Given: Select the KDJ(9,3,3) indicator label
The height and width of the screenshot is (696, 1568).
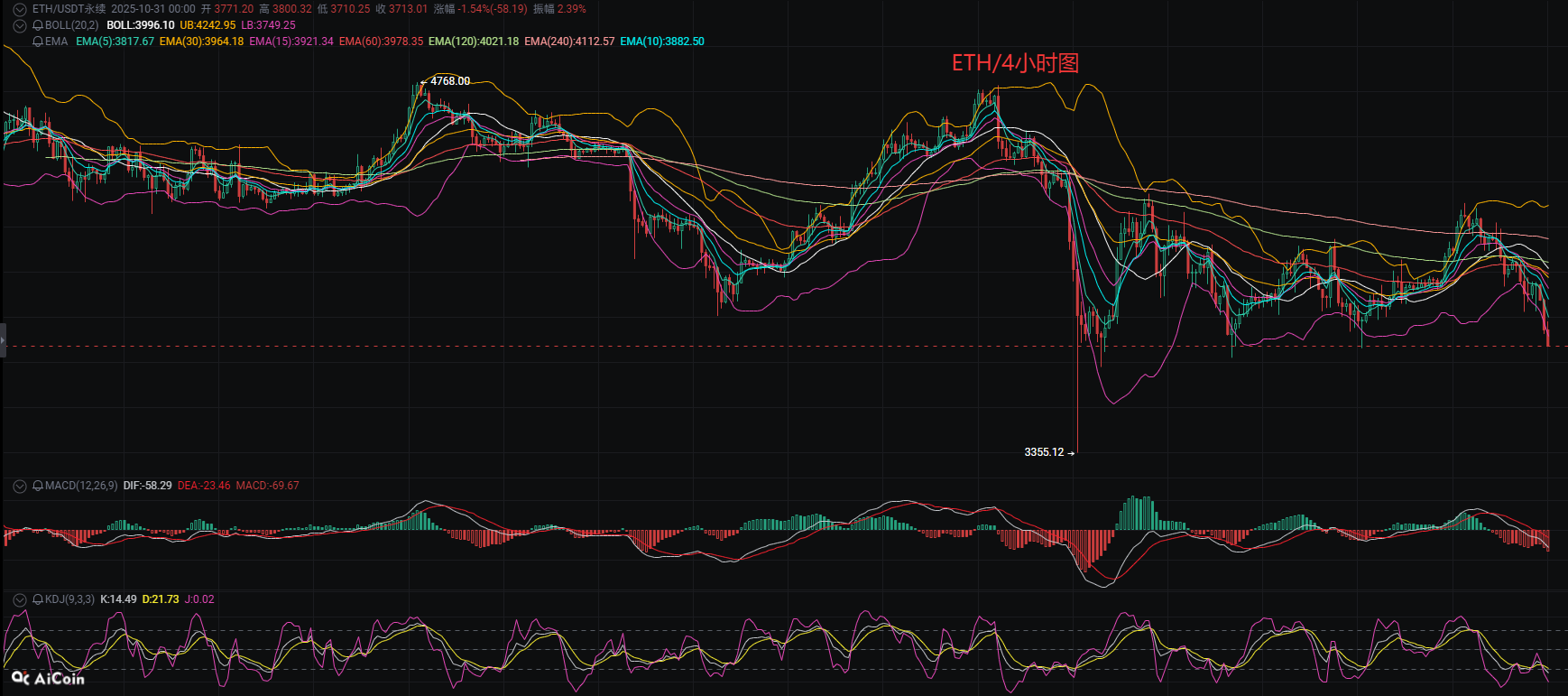Looking at the screenshot, I should [x=69, y=599].
